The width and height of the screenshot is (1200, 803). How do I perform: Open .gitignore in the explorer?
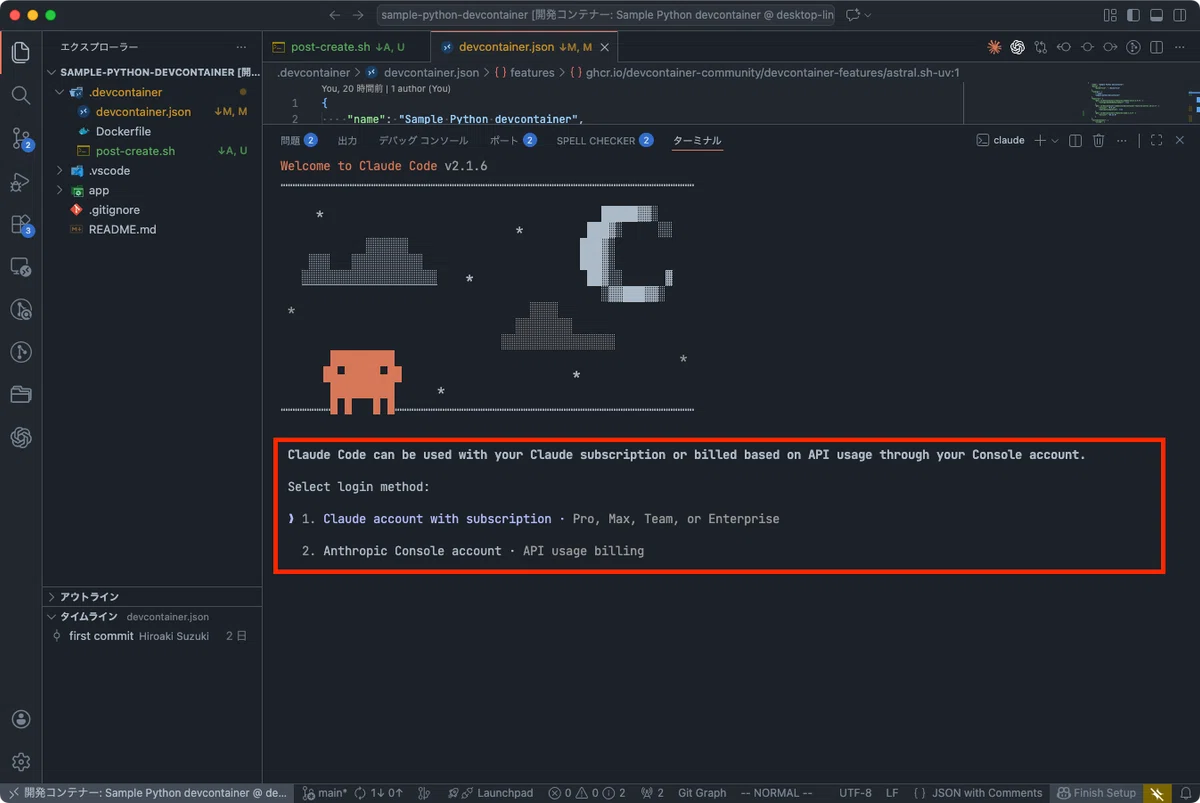point(152,210)
